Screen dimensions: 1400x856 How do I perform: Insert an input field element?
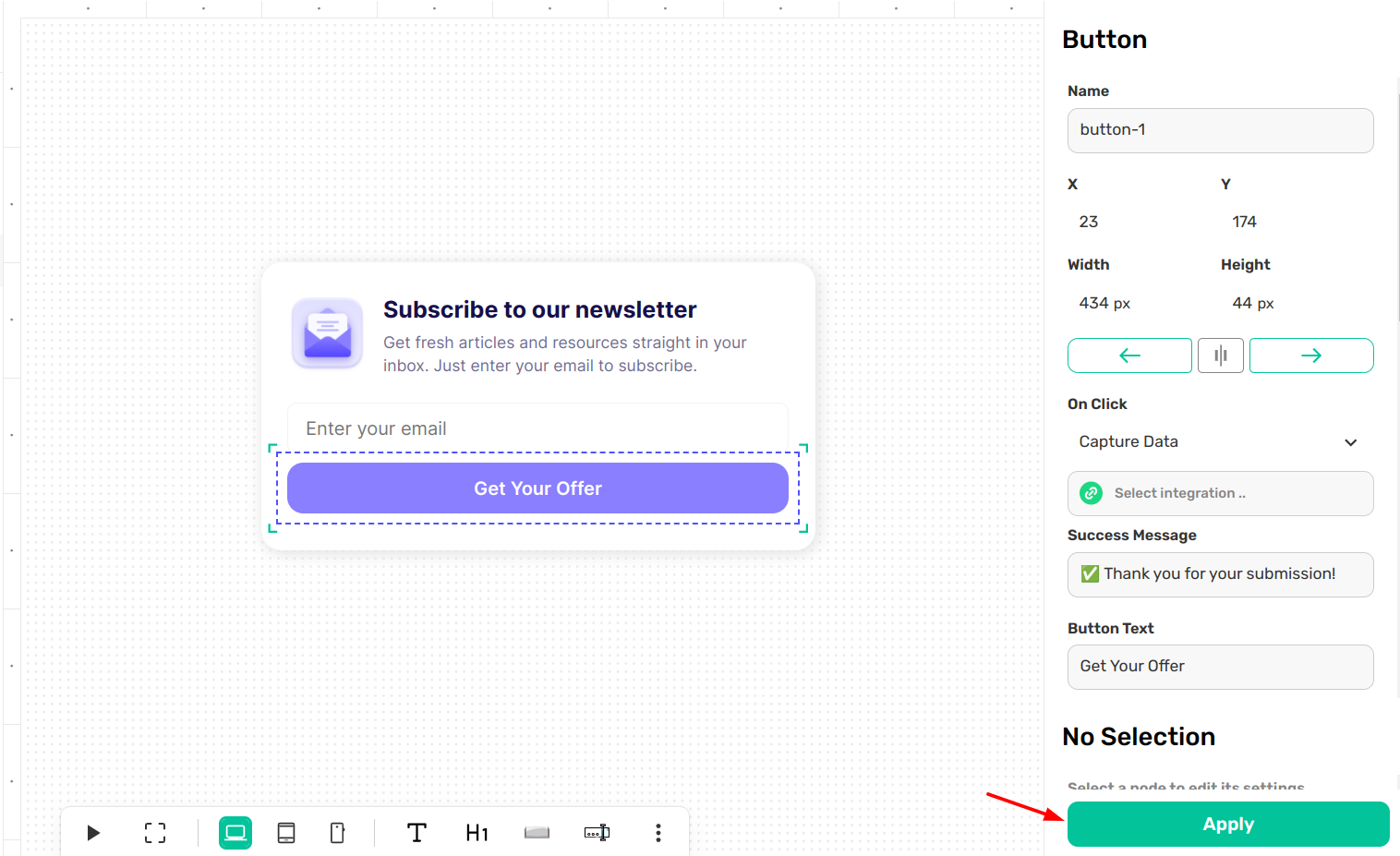point(597,833)
